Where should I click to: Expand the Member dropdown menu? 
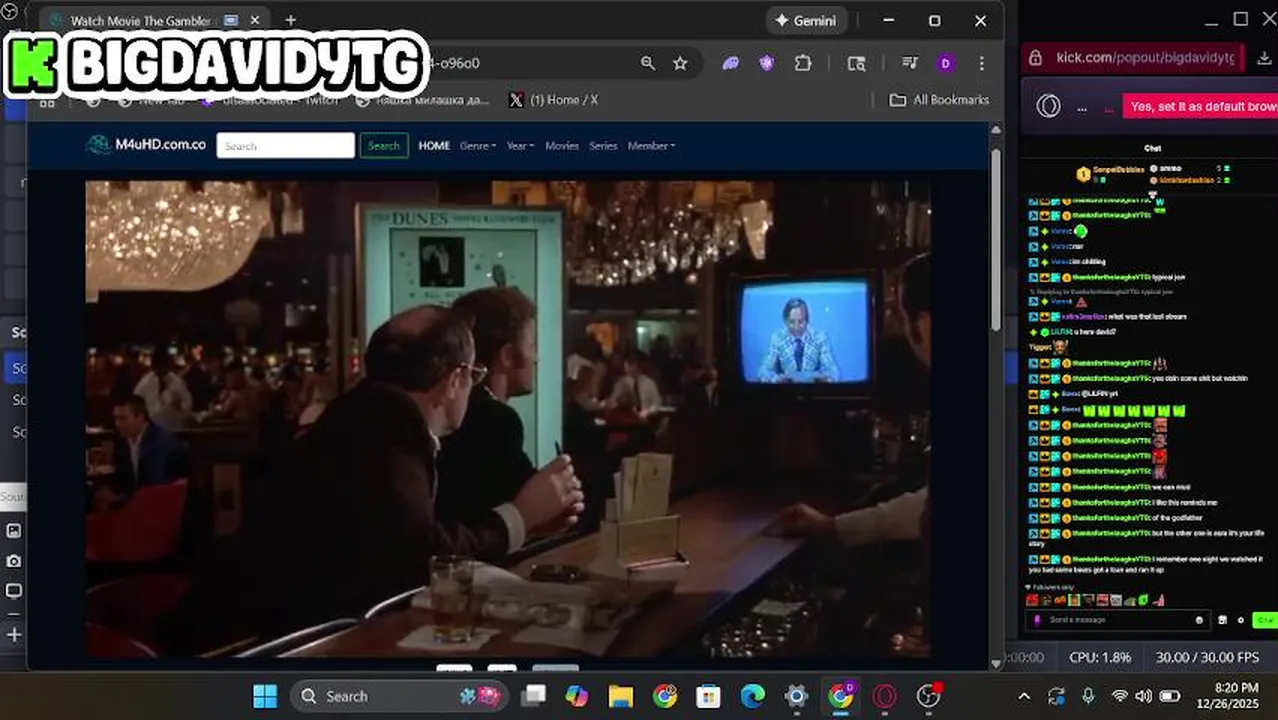pyautogui.click(x=651, y=146)
